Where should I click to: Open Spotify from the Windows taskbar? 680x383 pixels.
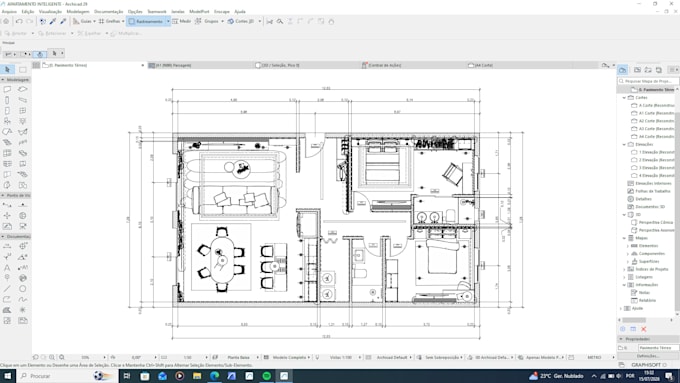click(267, 376)
